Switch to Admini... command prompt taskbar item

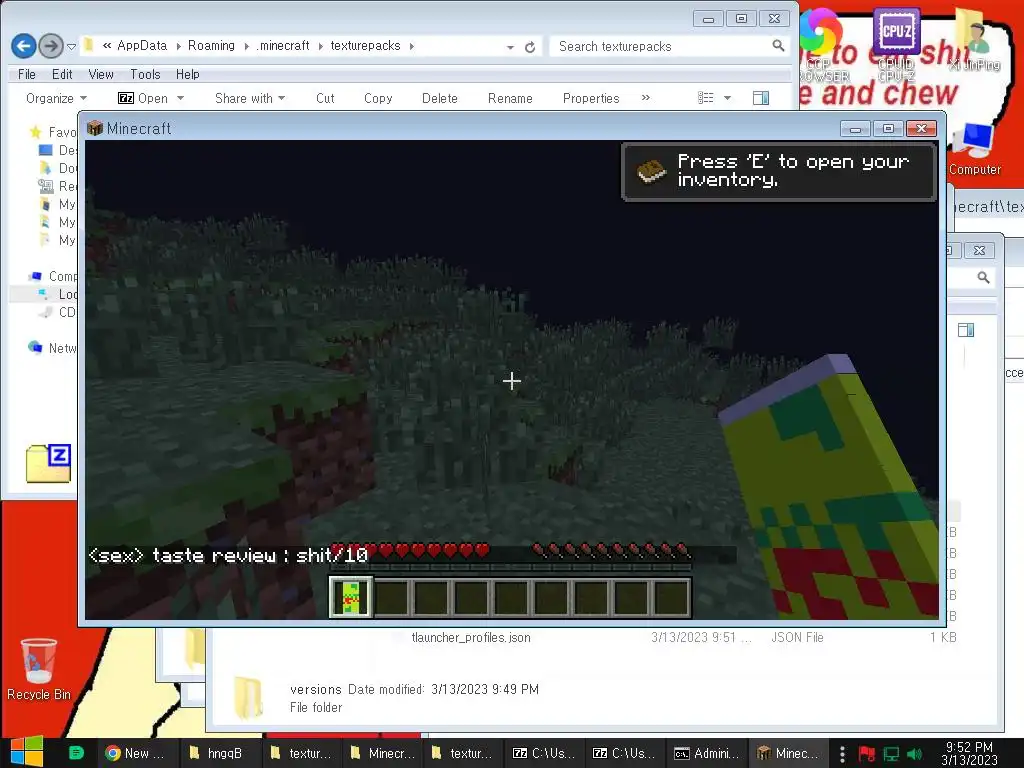click(x=707, y=753)
